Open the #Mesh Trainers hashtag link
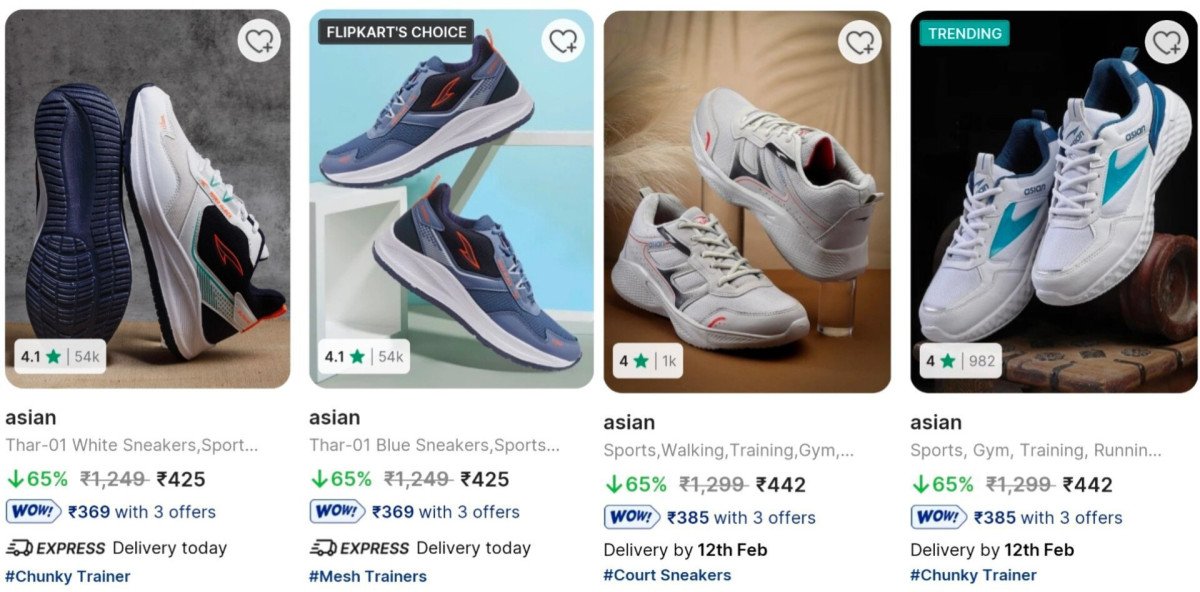The image size is (1200, 592). click(x=368, y=576)
